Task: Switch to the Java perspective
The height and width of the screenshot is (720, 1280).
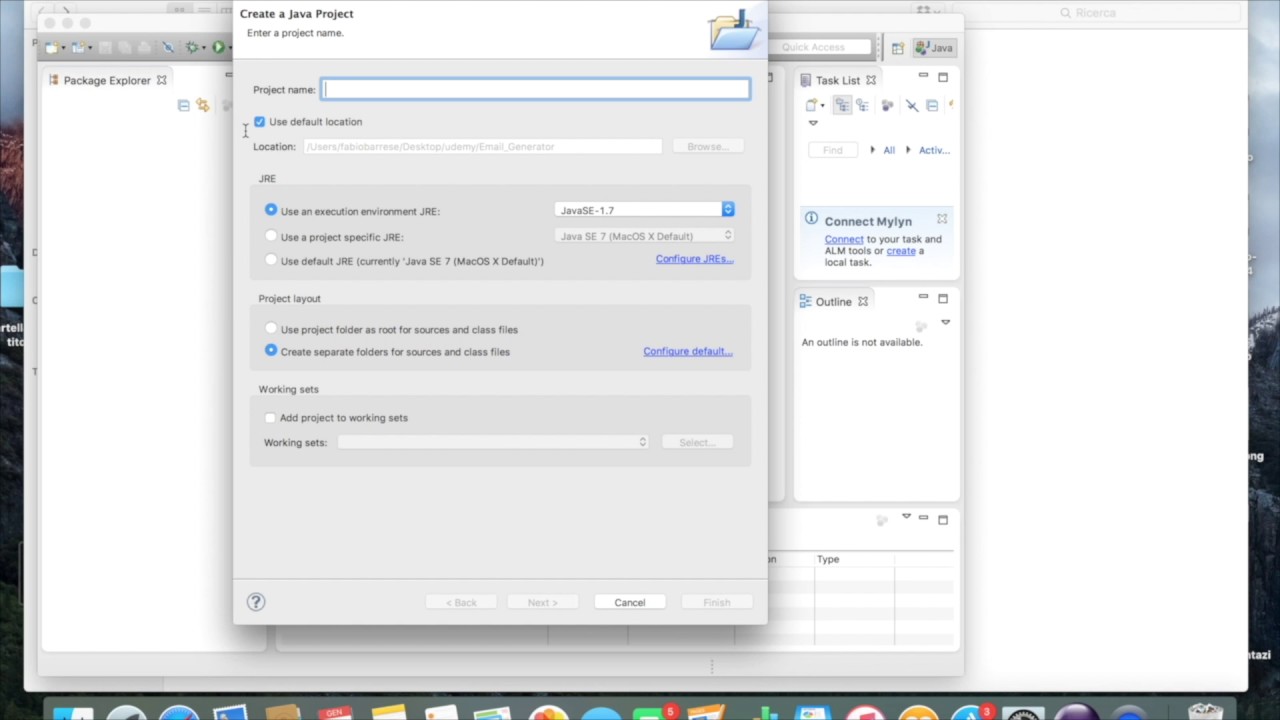Action: point(934,48)
